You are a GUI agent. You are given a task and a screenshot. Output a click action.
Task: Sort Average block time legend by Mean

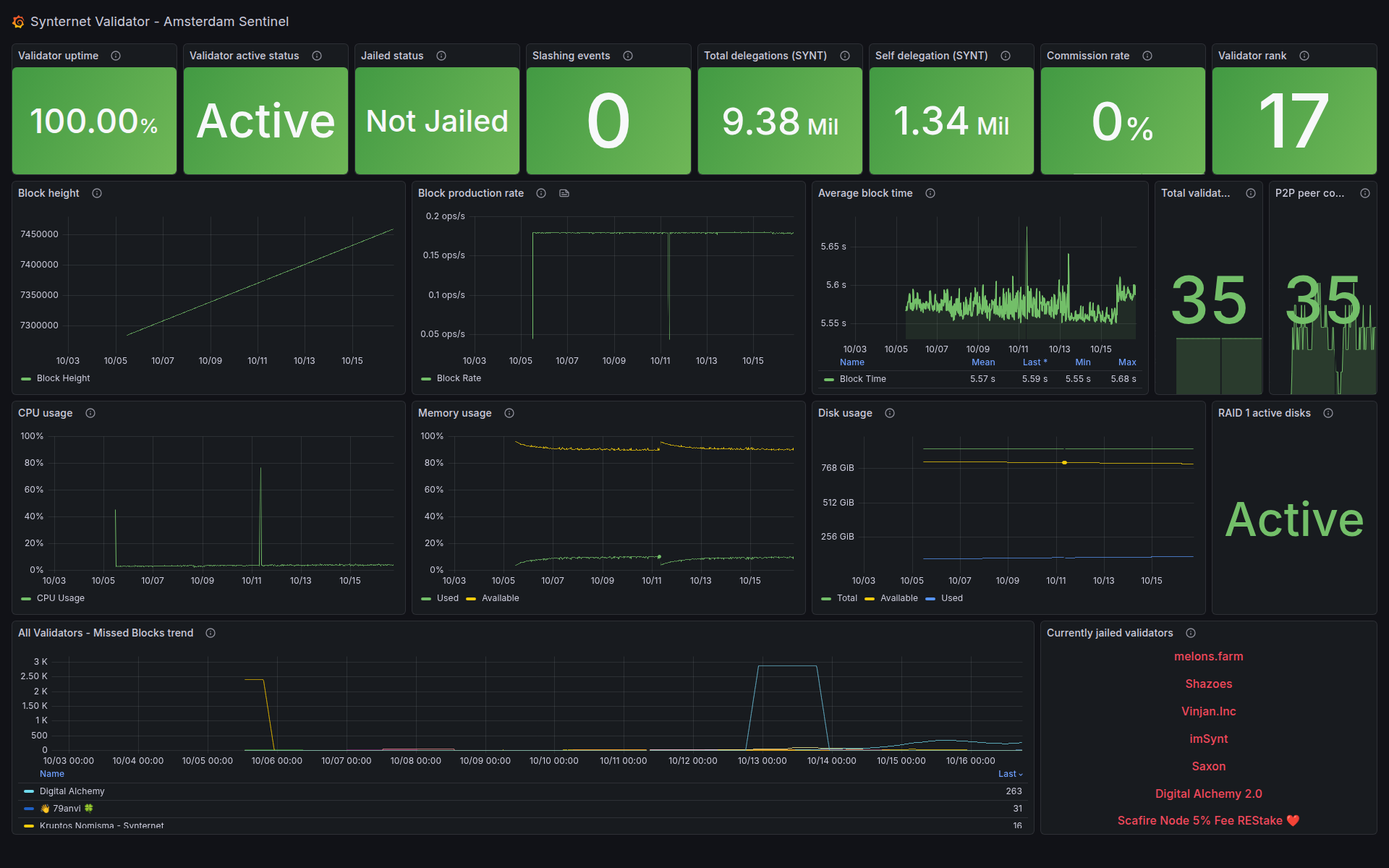pos(982,362)
